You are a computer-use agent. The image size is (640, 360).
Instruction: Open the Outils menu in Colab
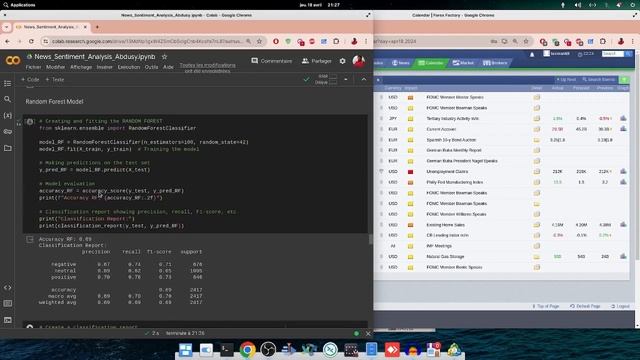151,67
